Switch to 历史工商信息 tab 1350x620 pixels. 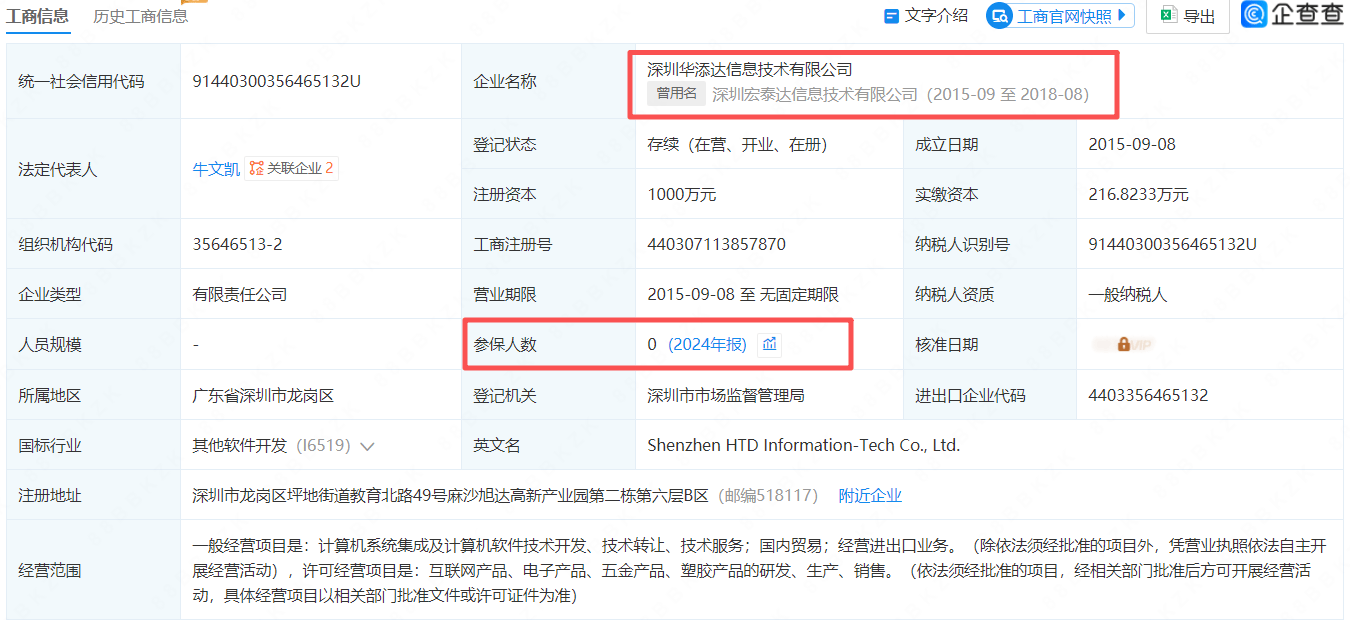[141, 16]
